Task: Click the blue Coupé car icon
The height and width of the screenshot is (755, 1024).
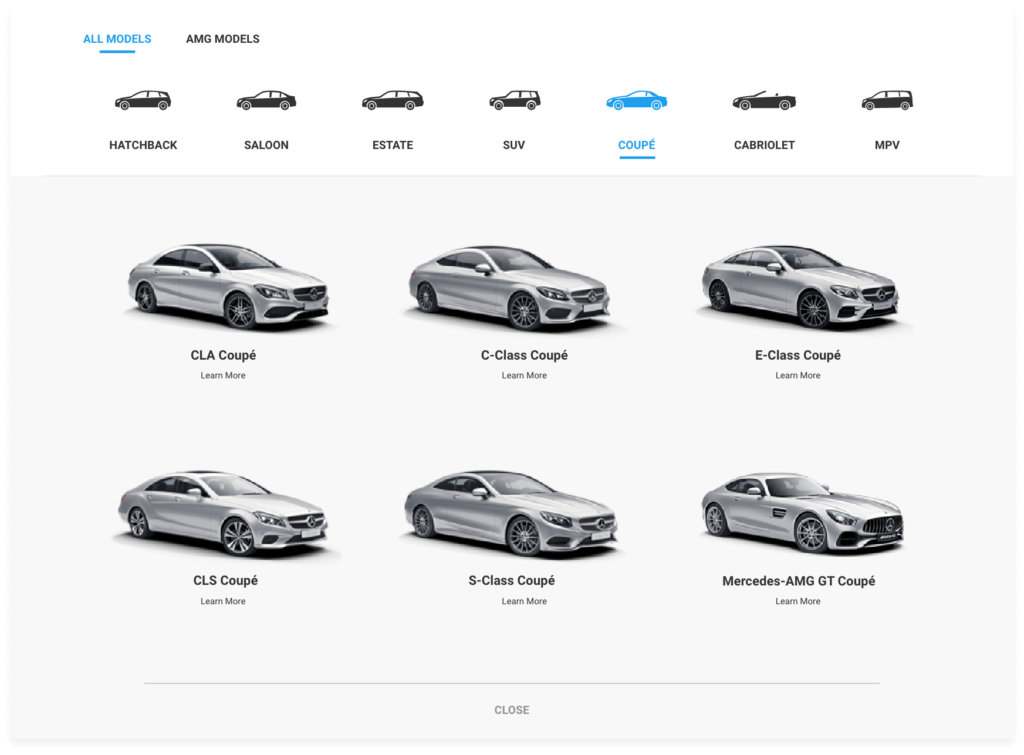Action: [636, 100]
